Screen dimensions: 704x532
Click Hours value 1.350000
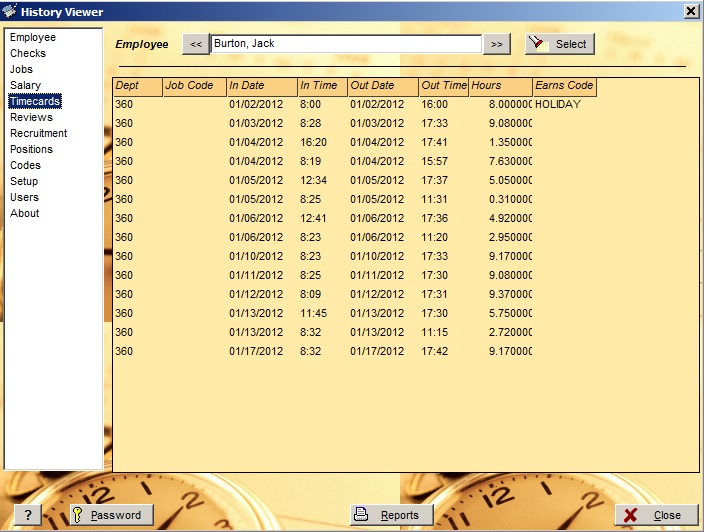(510, 142)
